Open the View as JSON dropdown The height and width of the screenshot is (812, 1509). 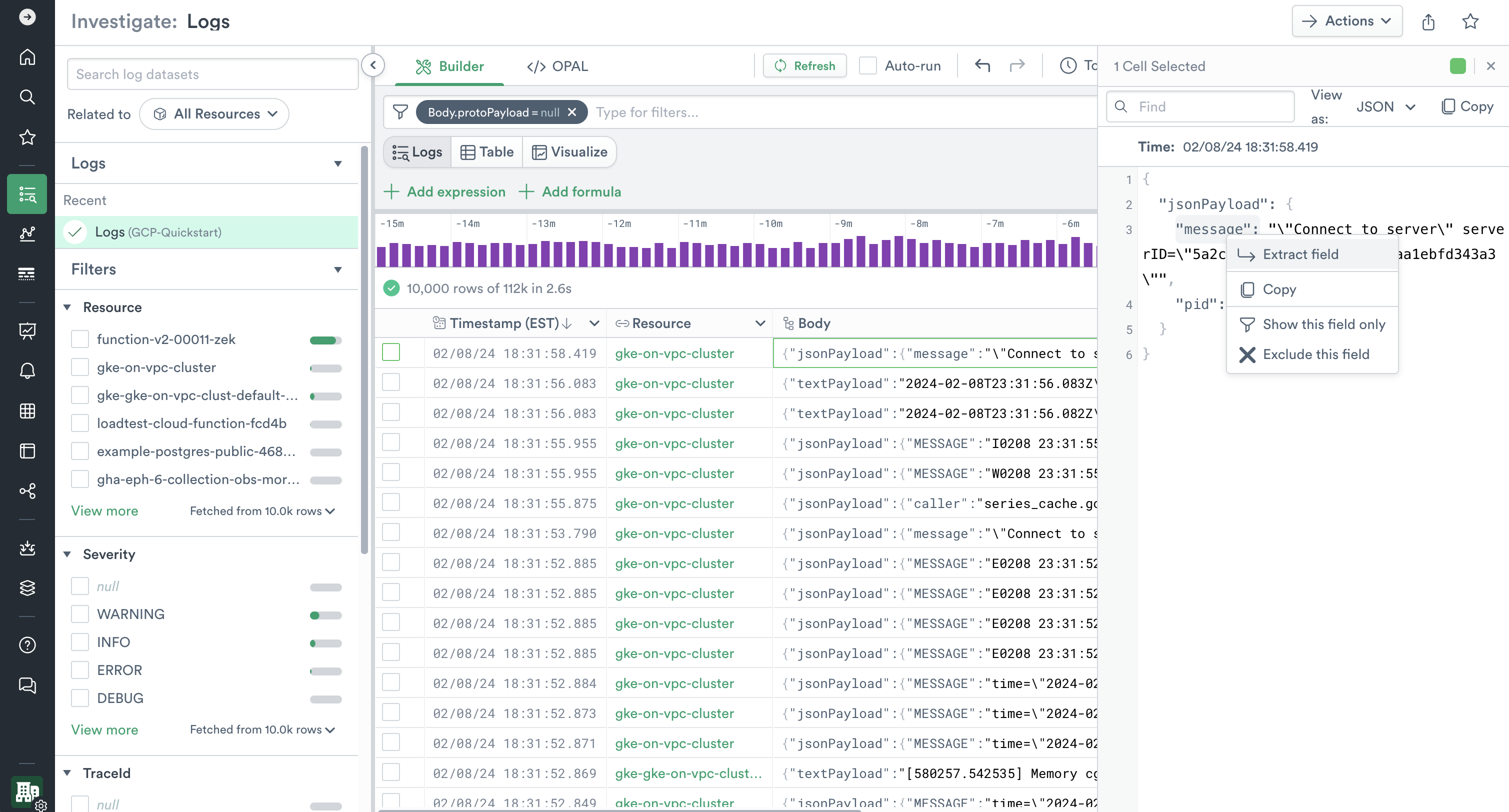coord(1385,106)
